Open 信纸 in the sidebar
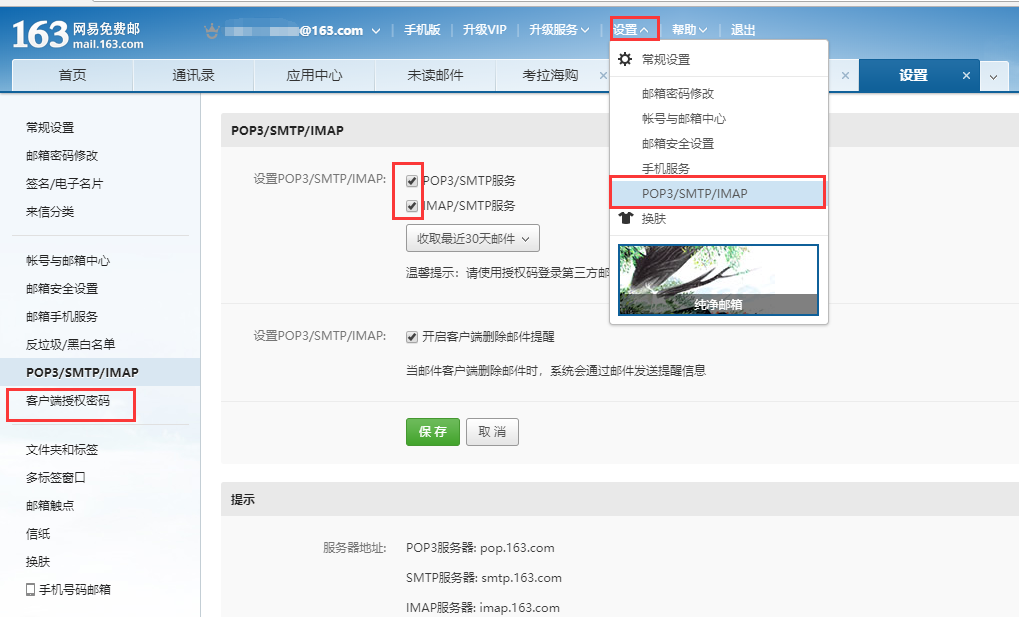The width and height of the screenshot is (1019, 617). click(38, 534)
